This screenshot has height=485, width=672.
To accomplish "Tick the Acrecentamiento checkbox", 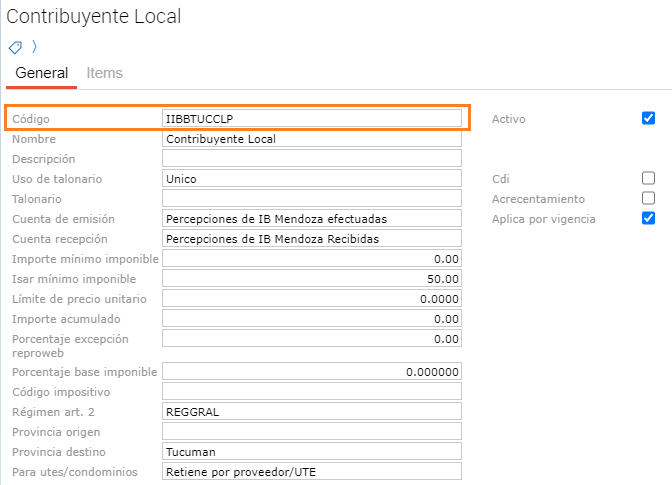I will coord(648,198).
